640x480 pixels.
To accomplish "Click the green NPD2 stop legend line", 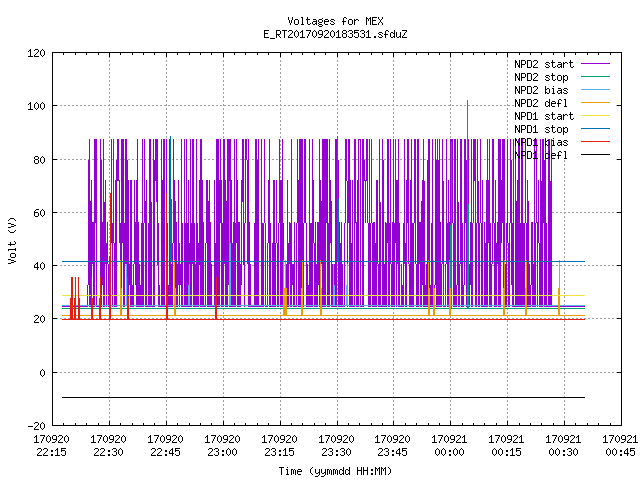I will tap(596, 76).
